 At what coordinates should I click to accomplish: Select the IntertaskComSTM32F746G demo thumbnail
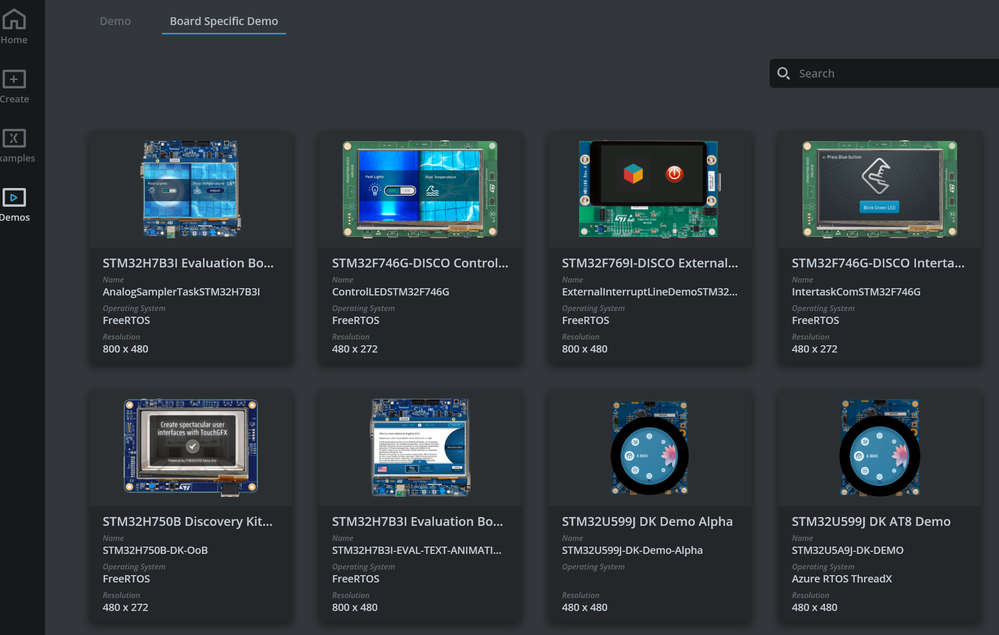(x=879, y=189)
